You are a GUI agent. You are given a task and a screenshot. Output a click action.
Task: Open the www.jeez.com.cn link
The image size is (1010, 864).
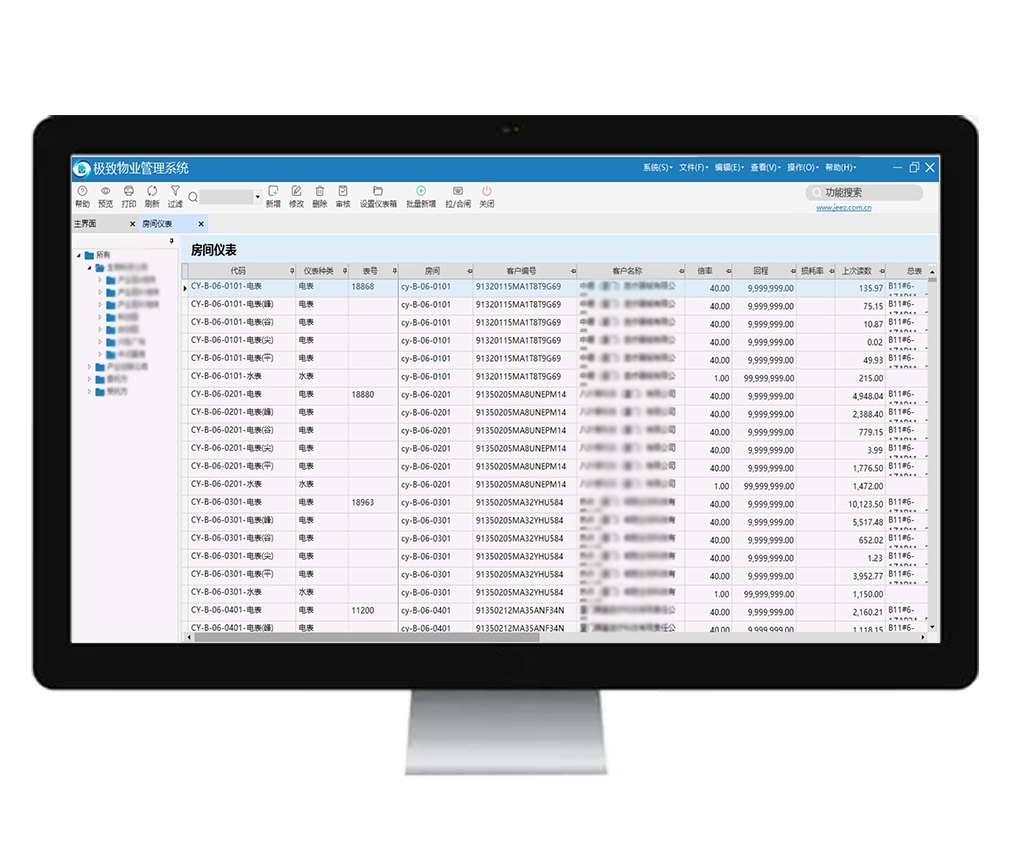(843, 208)
